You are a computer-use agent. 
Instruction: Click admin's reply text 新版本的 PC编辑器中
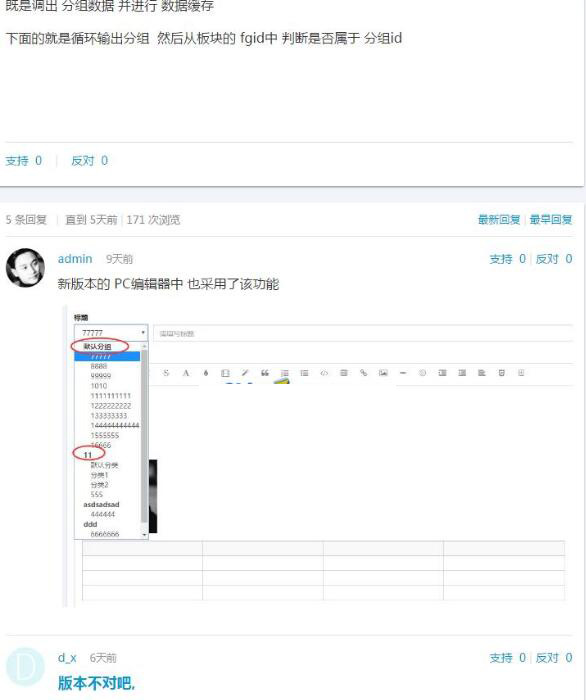121,284
